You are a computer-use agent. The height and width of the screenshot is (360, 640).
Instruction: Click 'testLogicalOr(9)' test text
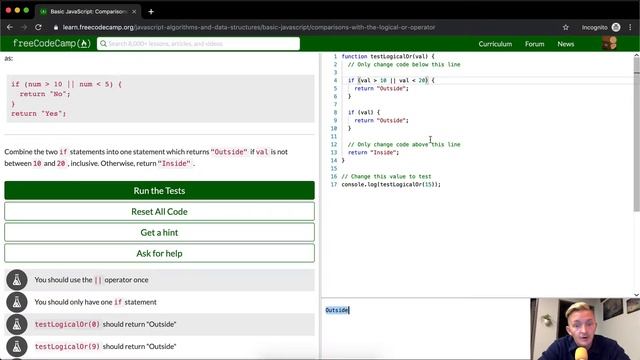click(67, 347)
